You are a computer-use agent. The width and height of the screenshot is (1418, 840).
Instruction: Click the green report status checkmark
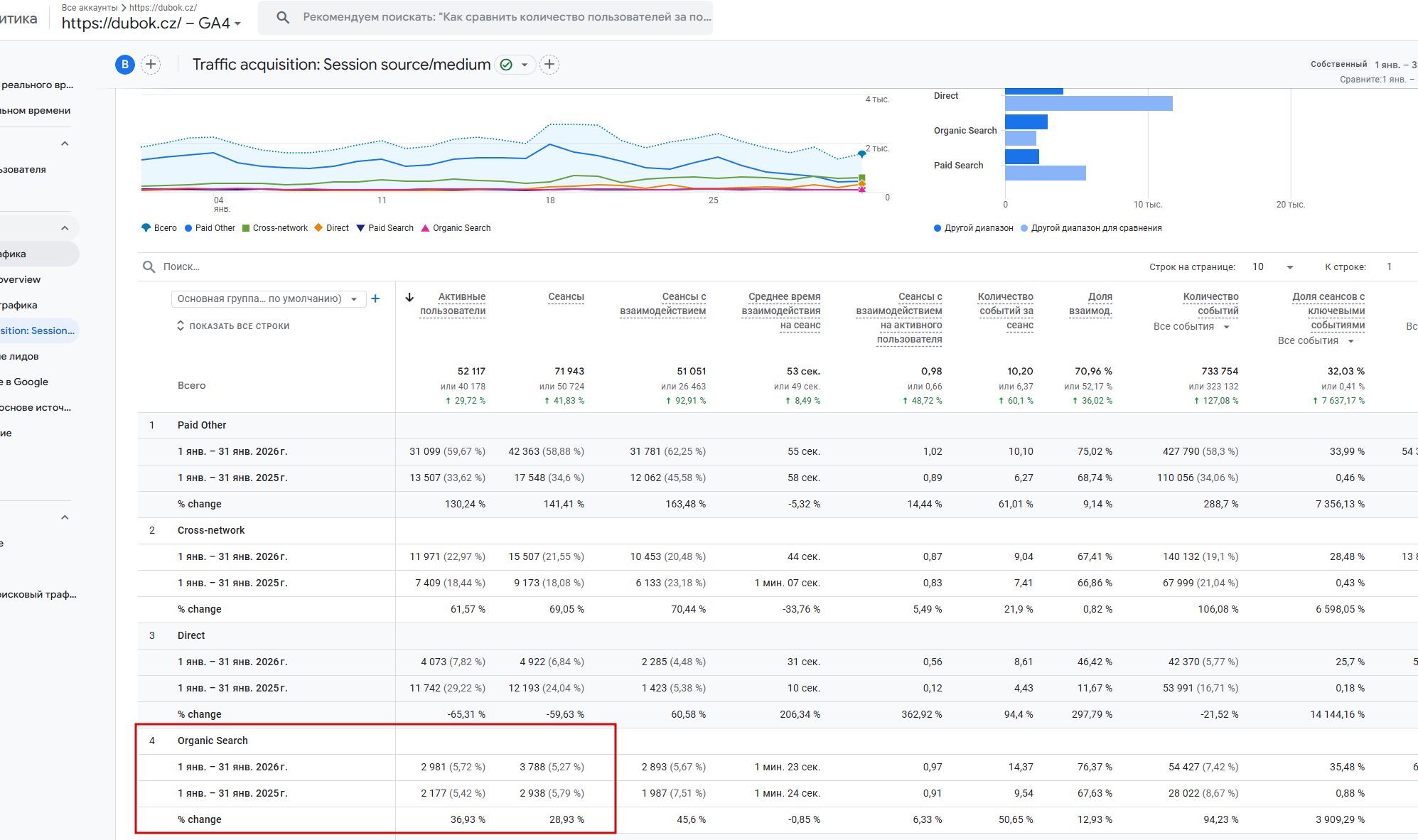(506, 65)
